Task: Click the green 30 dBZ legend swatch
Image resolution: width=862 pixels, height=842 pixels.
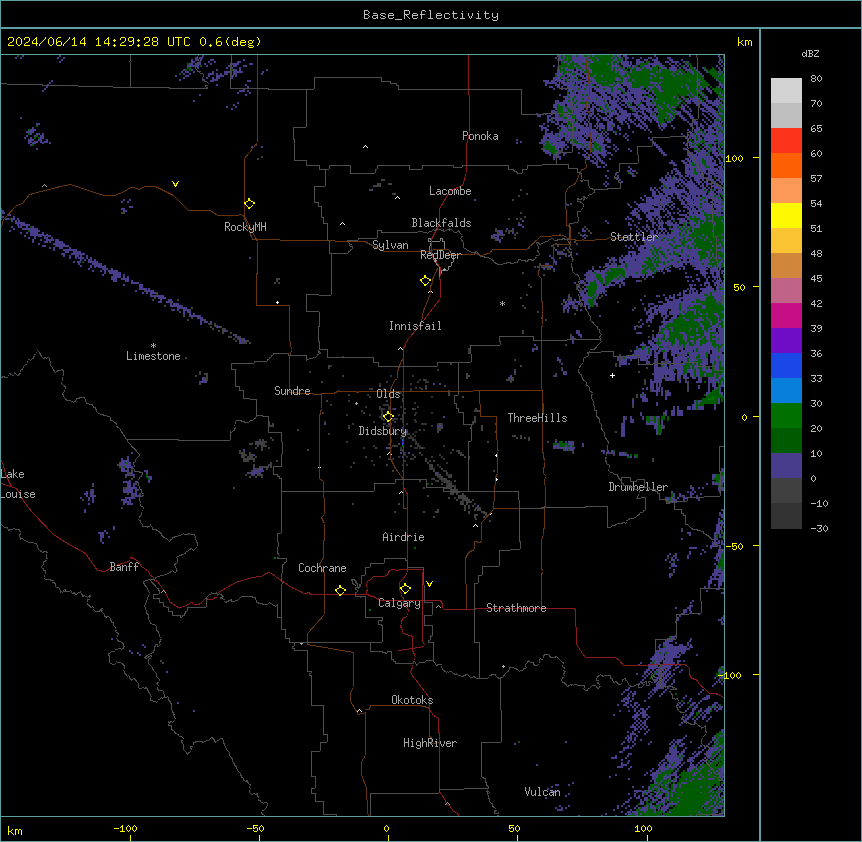Action: pos(786,416)
